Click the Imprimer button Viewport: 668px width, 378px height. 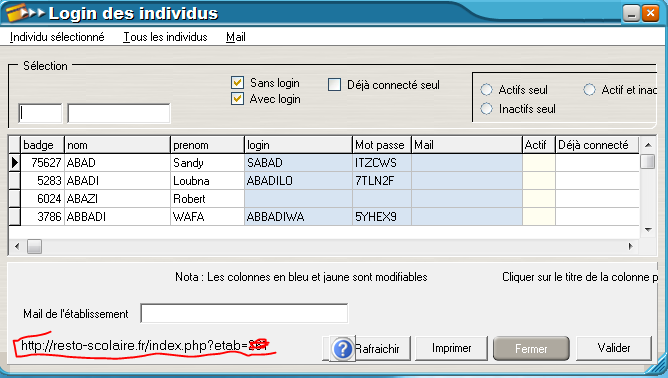click(x=452, y=348)
